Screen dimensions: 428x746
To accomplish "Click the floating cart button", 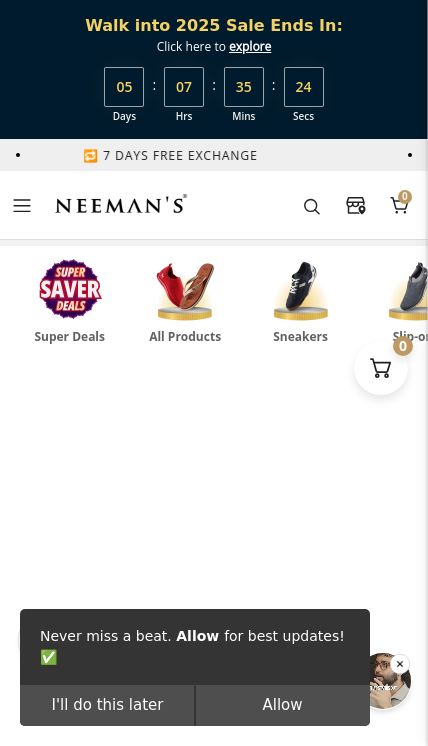I will [x=381, y=368].
